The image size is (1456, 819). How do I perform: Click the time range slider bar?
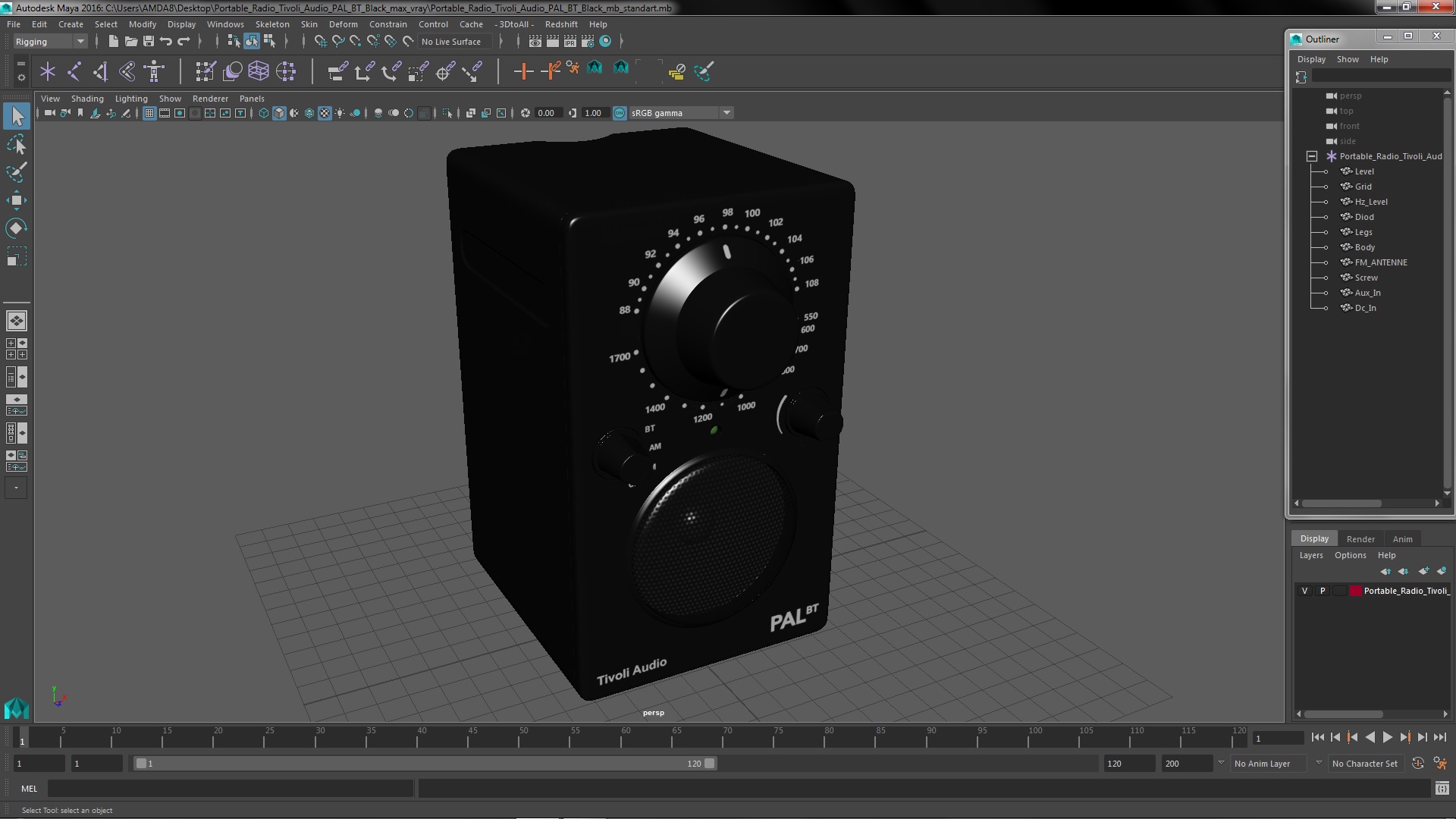(425, 764)
